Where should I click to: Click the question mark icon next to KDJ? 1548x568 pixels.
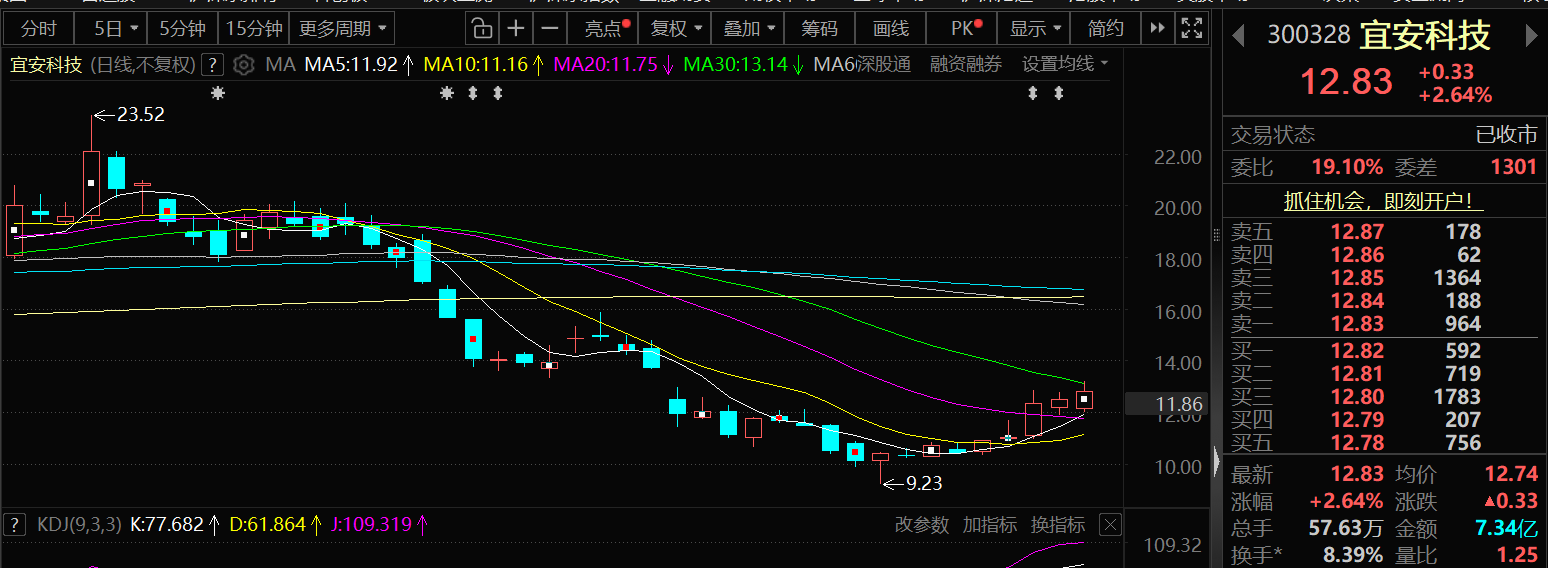pos(15,524)
